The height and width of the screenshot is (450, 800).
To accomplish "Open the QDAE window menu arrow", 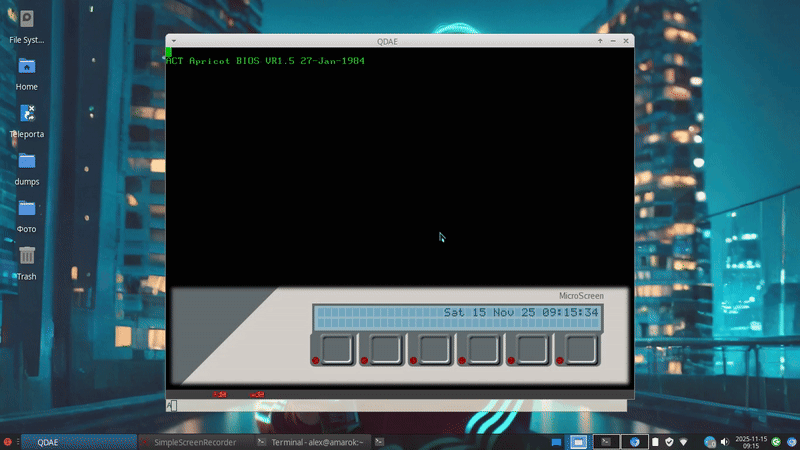I will point(174,41).
